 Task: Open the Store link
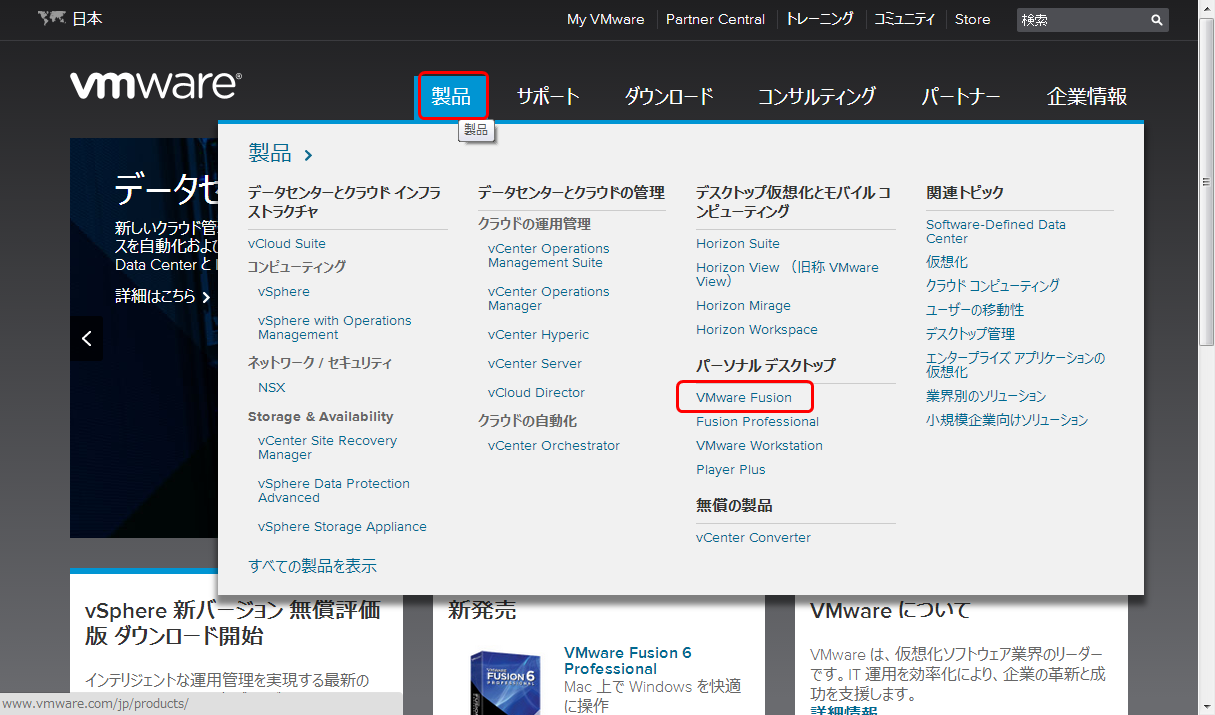tap(972, 19)
